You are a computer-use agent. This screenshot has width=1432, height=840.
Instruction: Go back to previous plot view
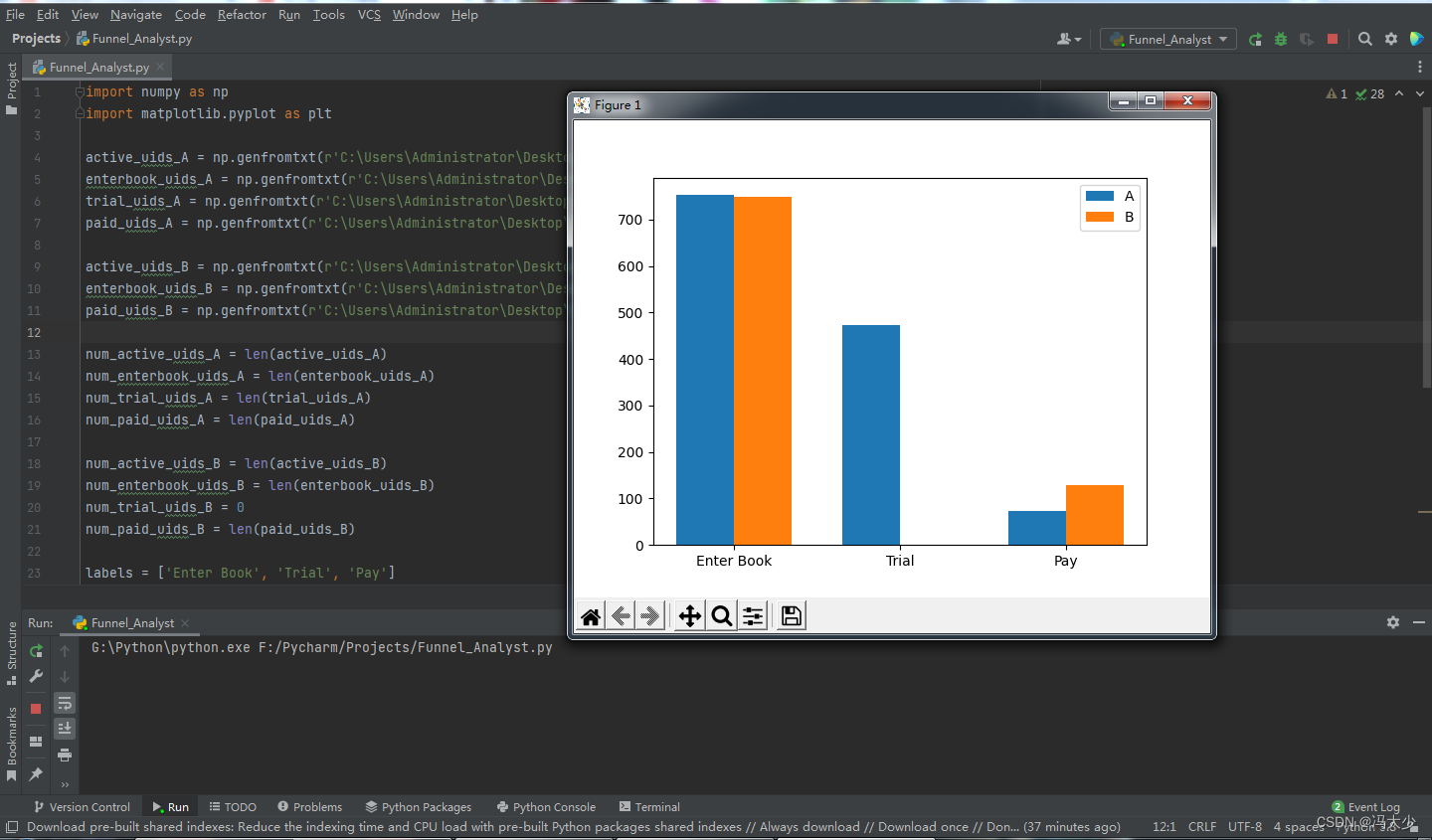click(621, 616)
